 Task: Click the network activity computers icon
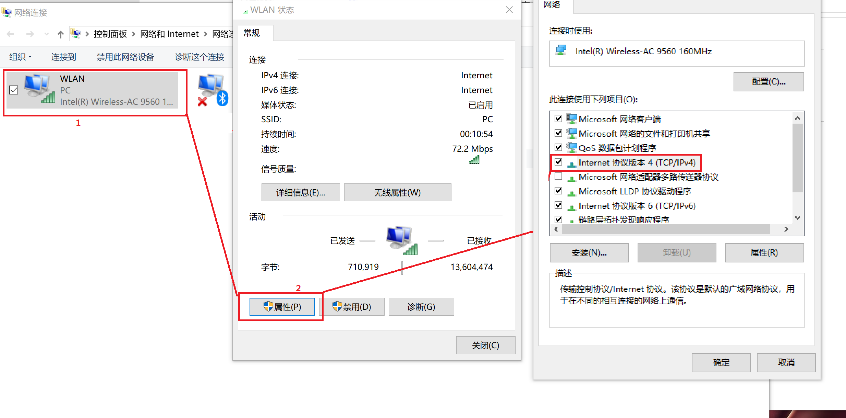coord(402,240)
